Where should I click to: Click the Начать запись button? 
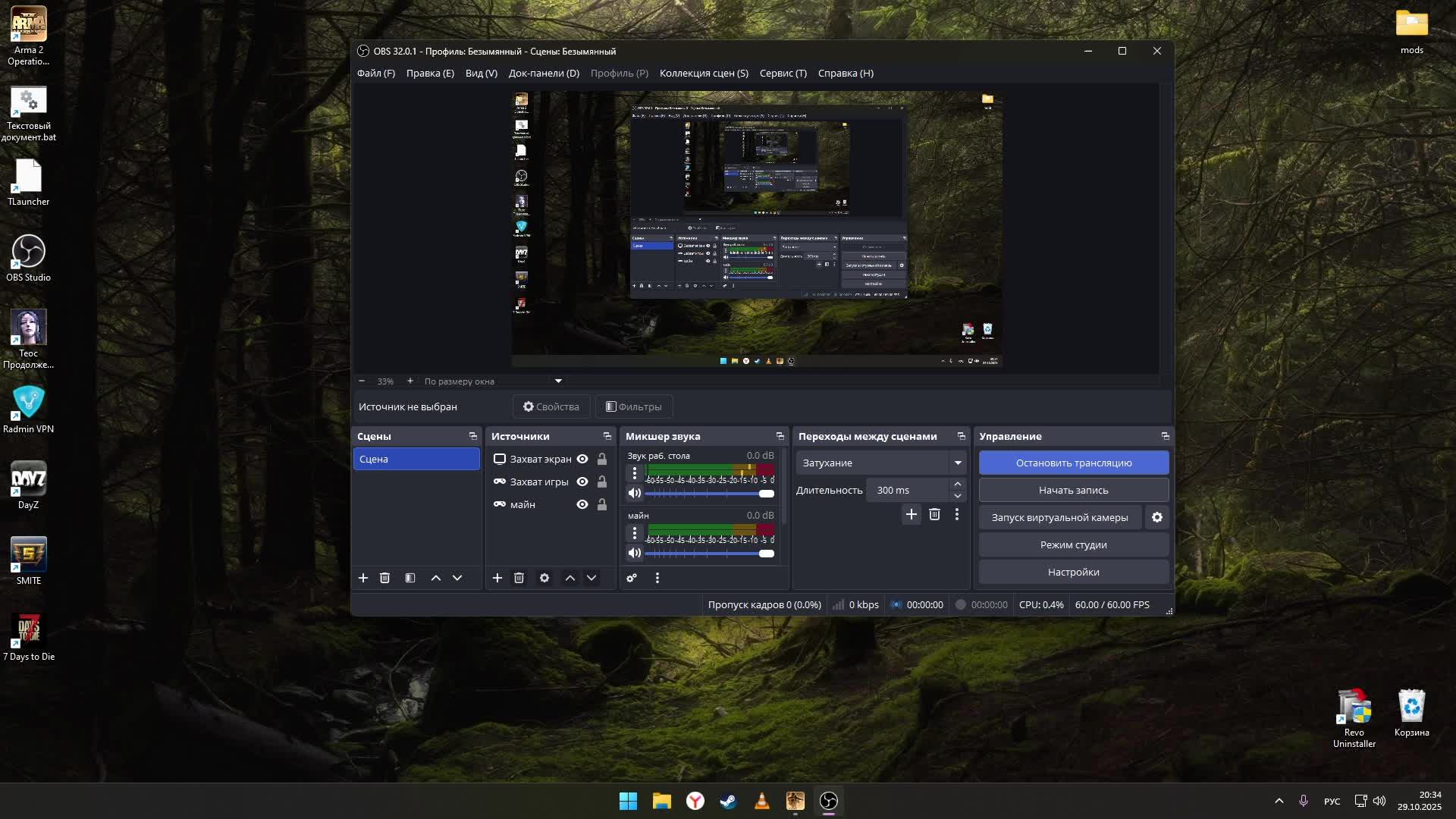tap(1074, 490)
